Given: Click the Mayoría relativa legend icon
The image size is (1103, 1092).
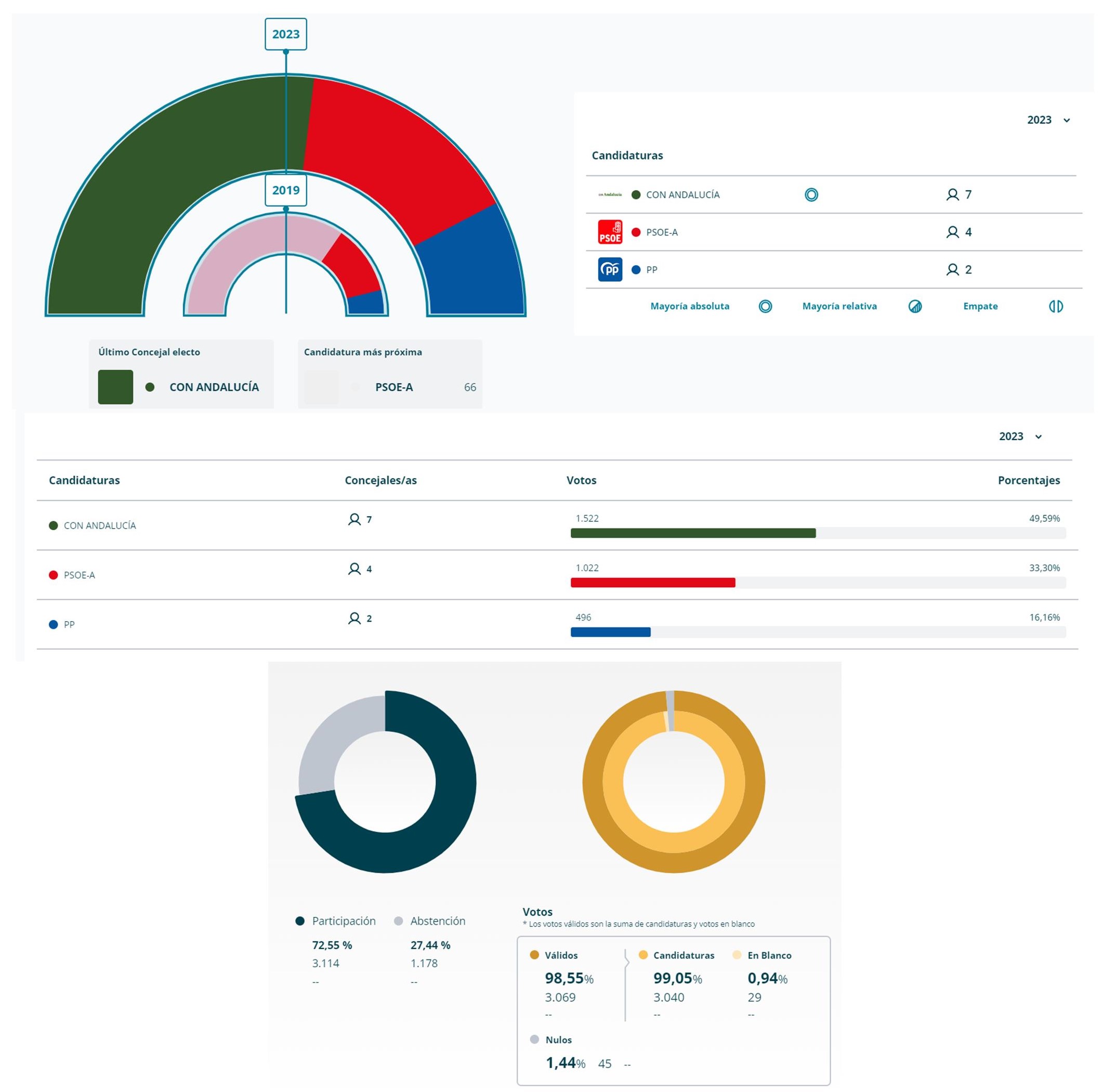Looking at the screenshot, I should tap(915, 306).
